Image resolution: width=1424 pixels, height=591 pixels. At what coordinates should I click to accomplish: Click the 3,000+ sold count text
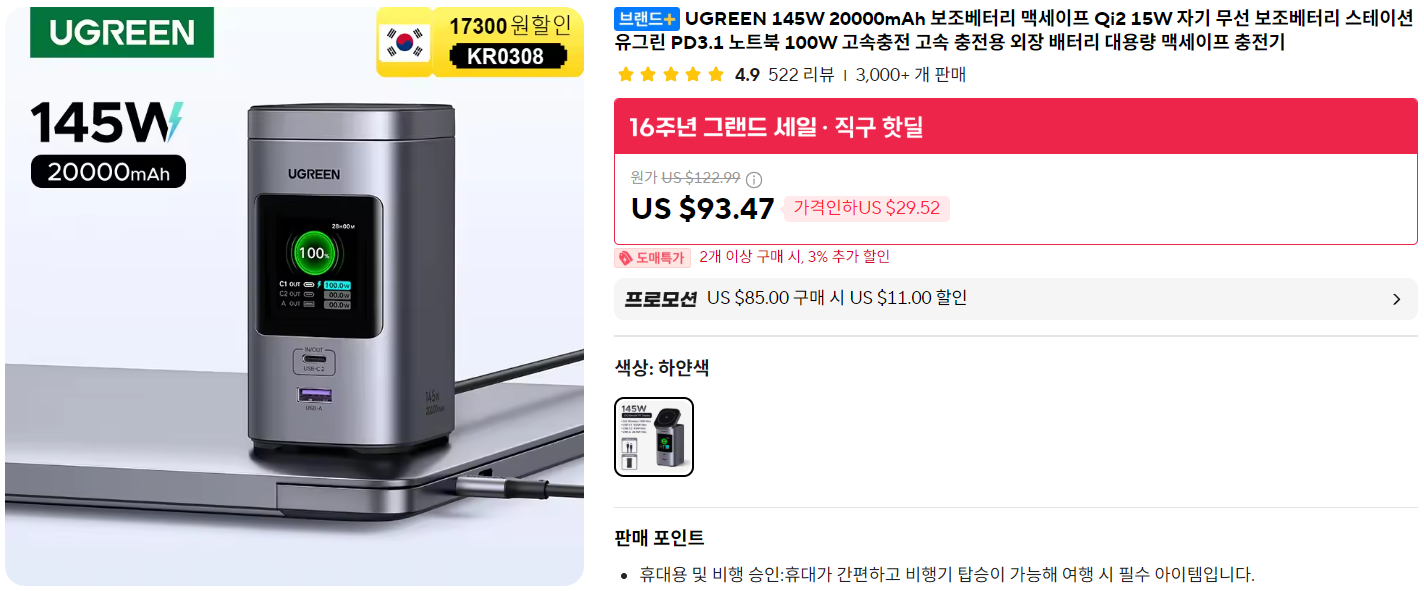click(x=911, y=75)
